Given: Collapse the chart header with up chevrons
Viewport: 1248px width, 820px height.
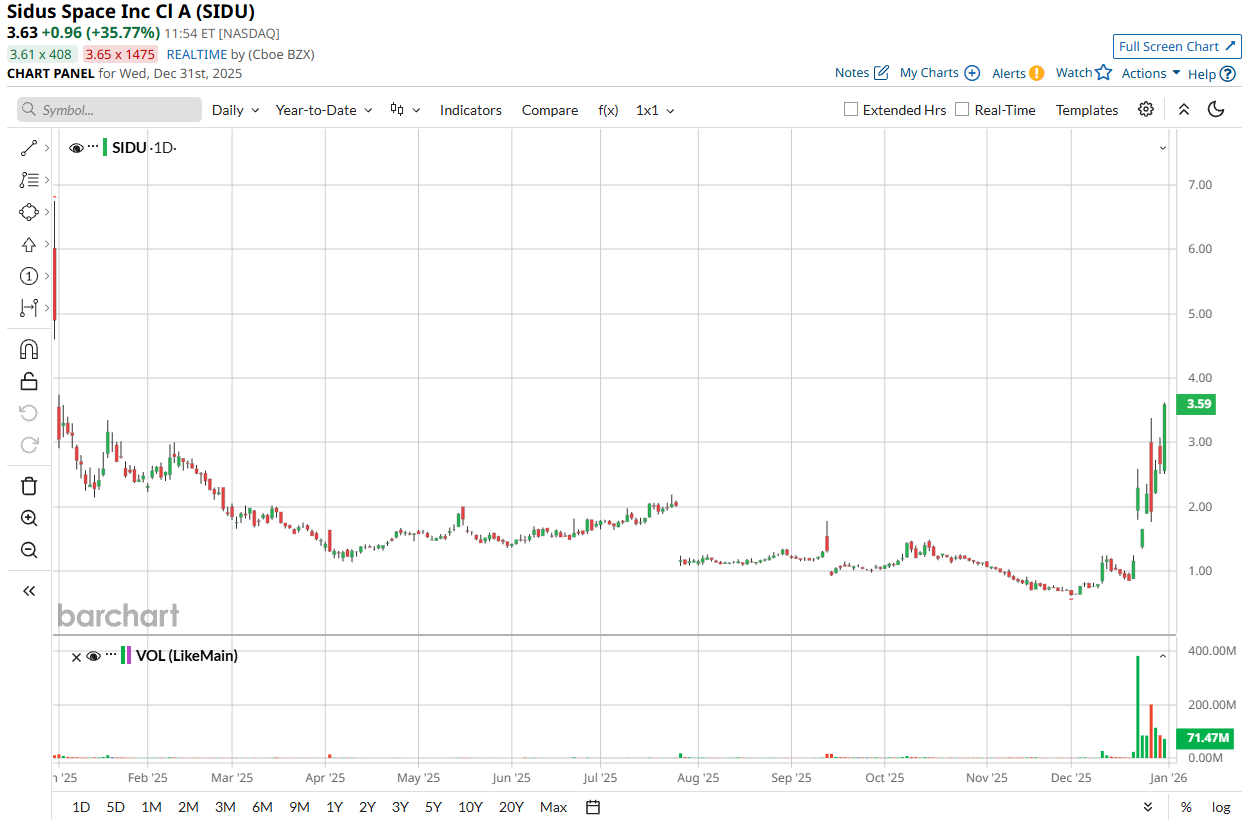Looking at the screenshot, I should (1184, 110).
